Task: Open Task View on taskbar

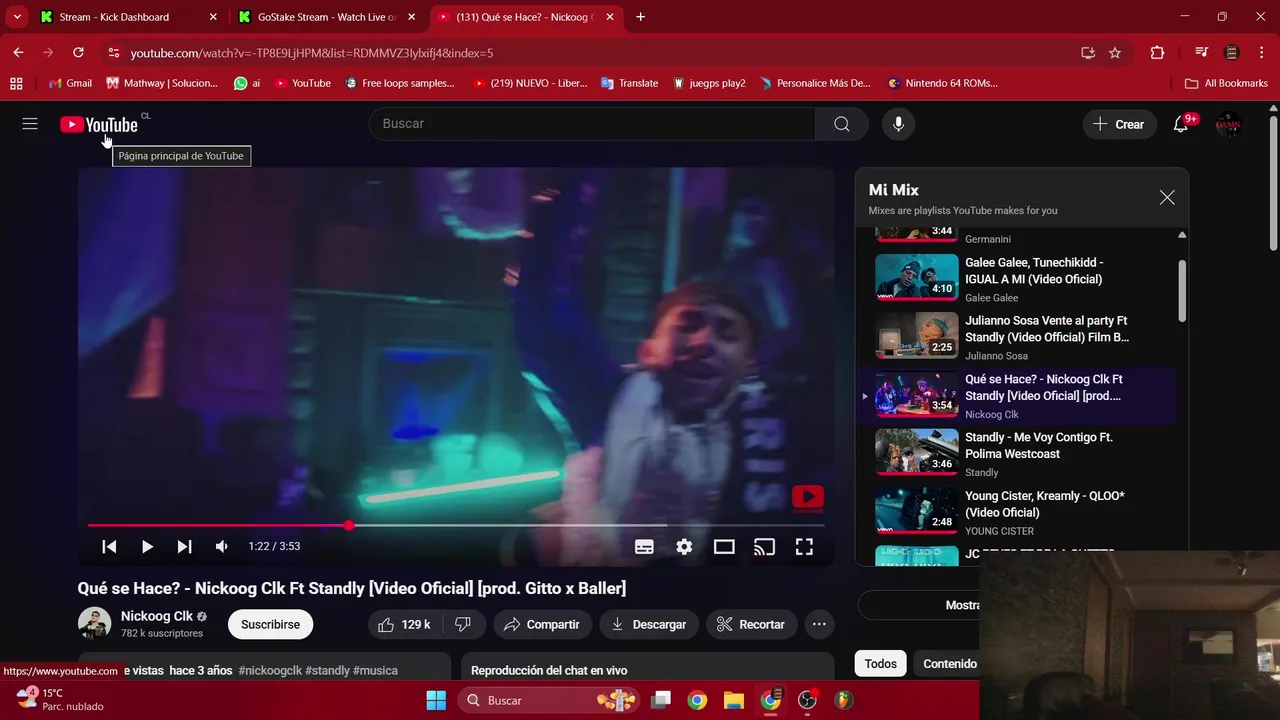Action: [x=661, y=700]
